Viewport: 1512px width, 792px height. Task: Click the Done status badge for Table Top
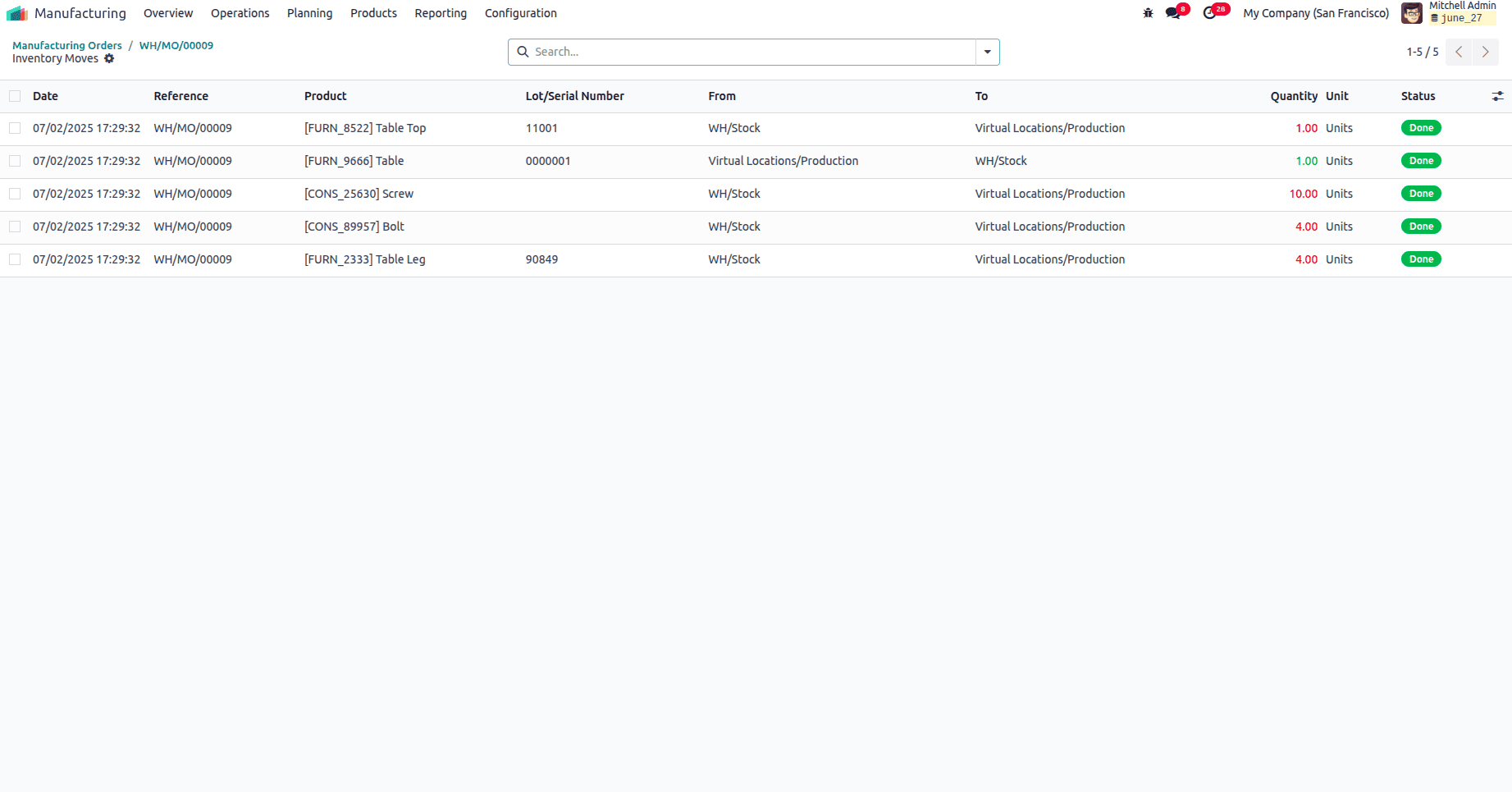[1421, 128]
